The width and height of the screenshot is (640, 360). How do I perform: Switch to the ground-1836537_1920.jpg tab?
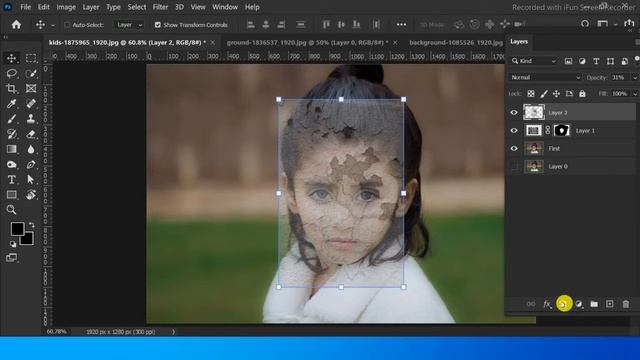coord(307,42)
